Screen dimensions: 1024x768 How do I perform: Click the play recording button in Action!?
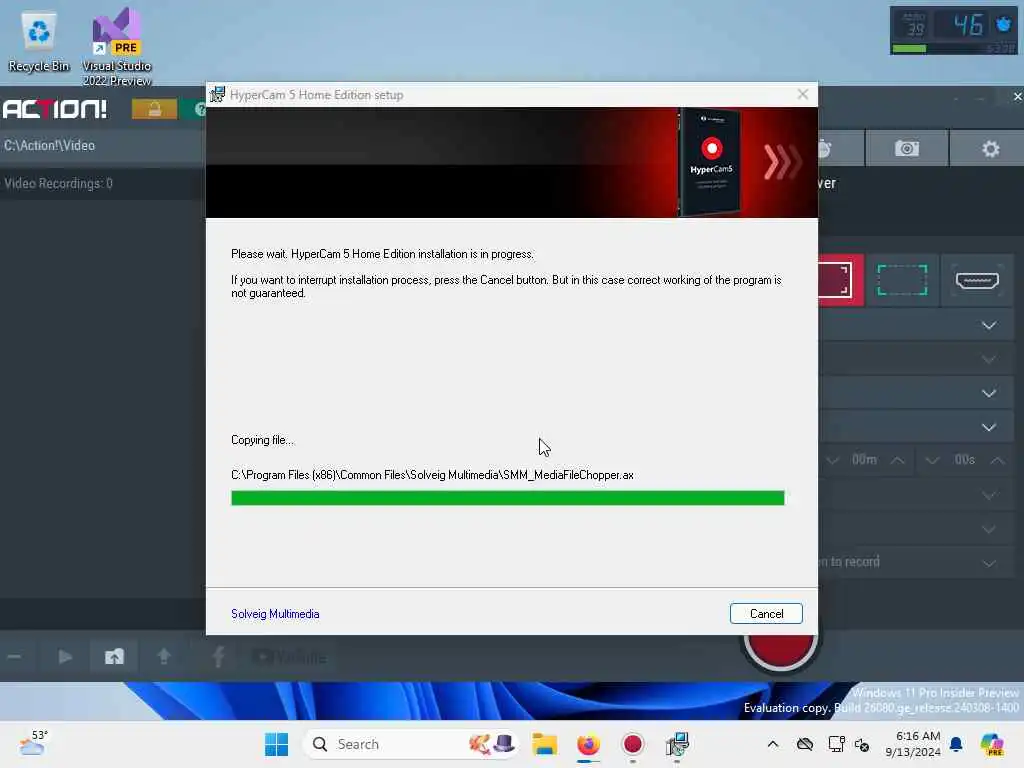(x=65, y=656)
